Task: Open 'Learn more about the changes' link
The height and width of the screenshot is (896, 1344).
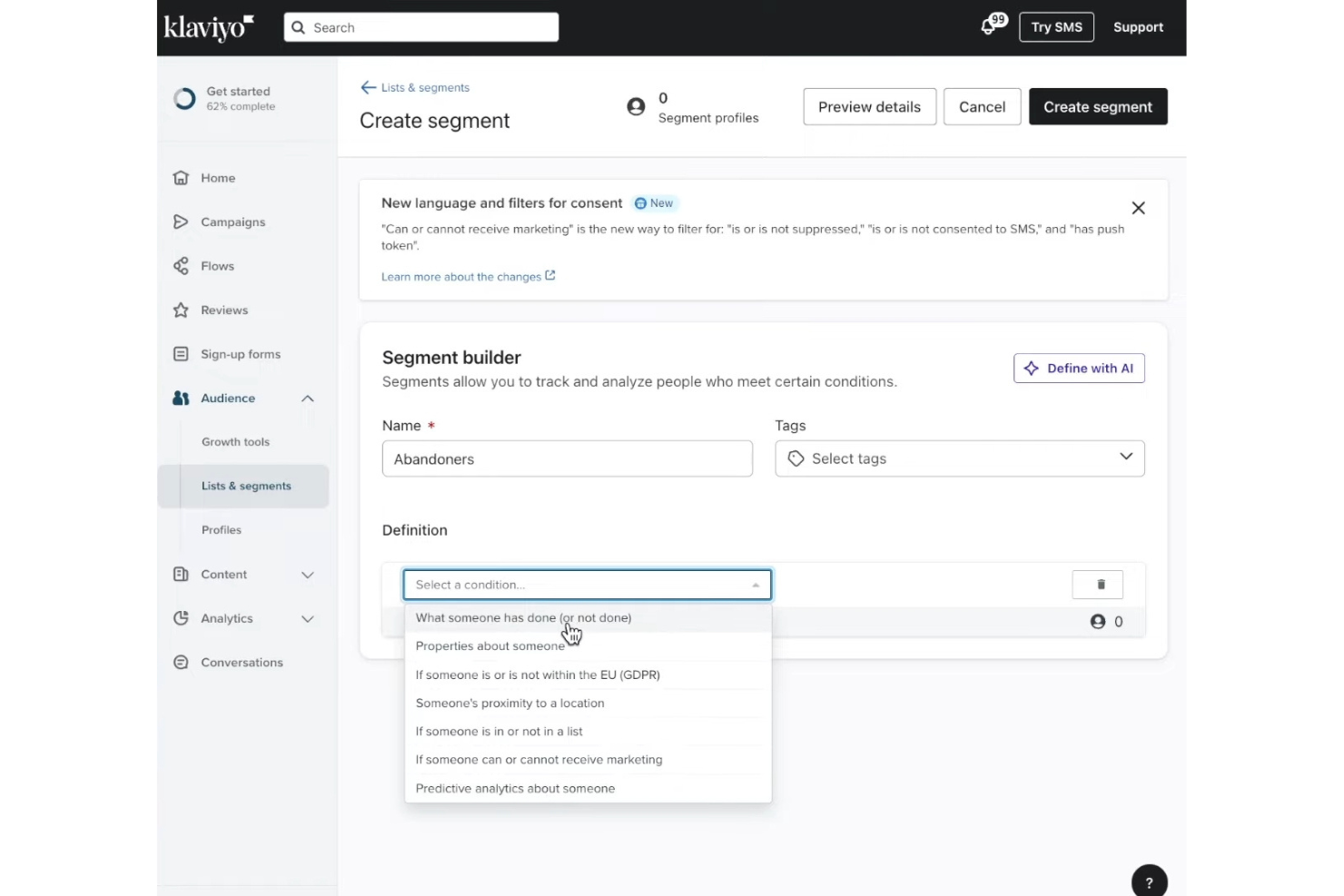Action: point(461,277)
